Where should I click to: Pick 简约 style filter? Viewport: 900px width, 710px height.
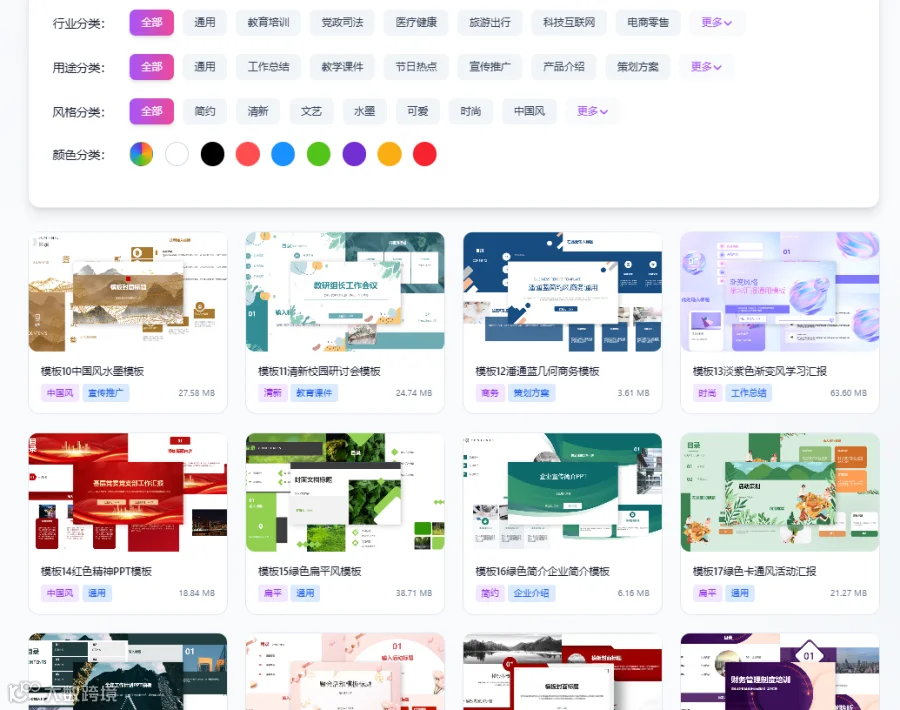[x=205, y=111]
